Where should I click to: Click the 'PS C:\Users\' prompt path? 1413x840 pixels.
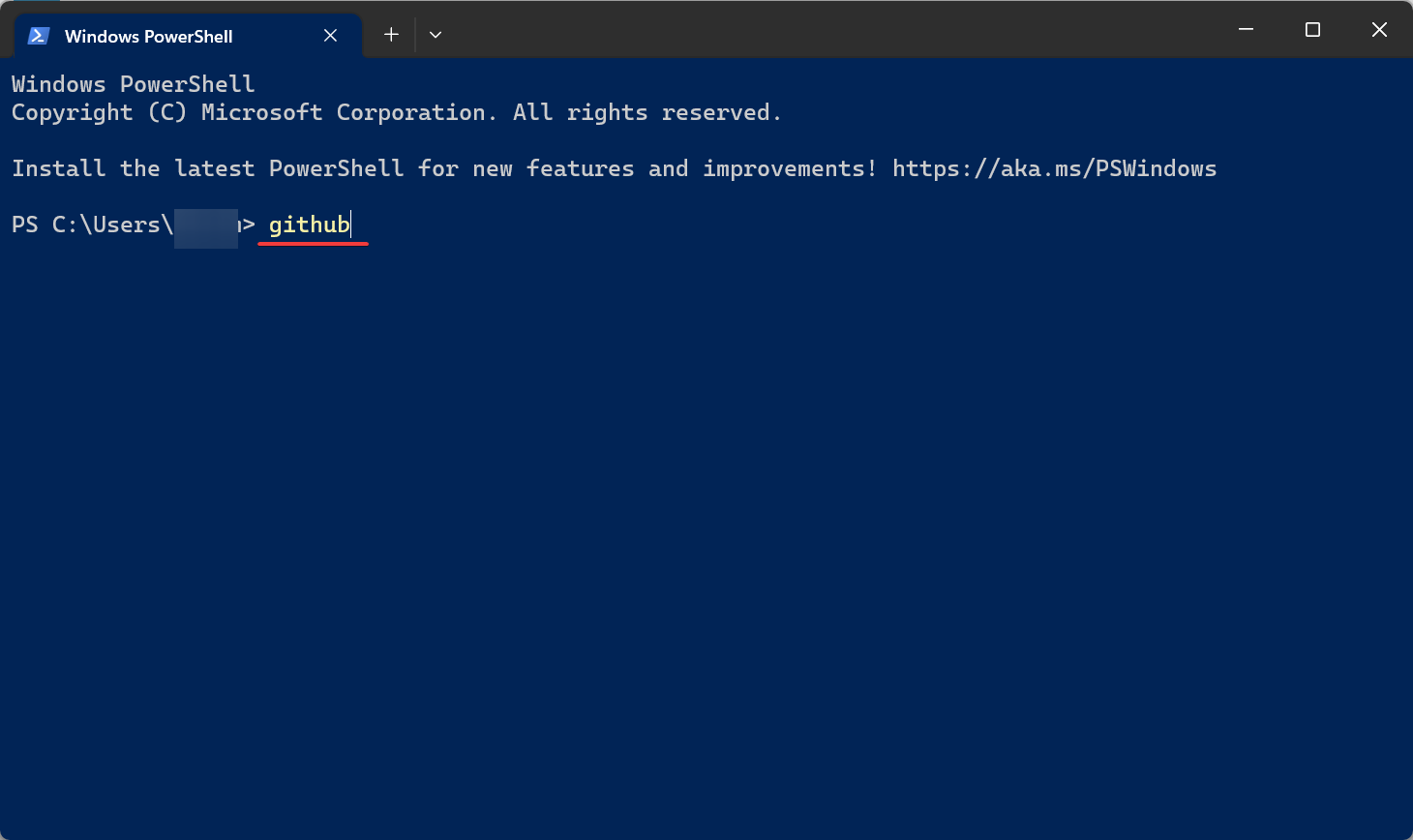(92, 225)
